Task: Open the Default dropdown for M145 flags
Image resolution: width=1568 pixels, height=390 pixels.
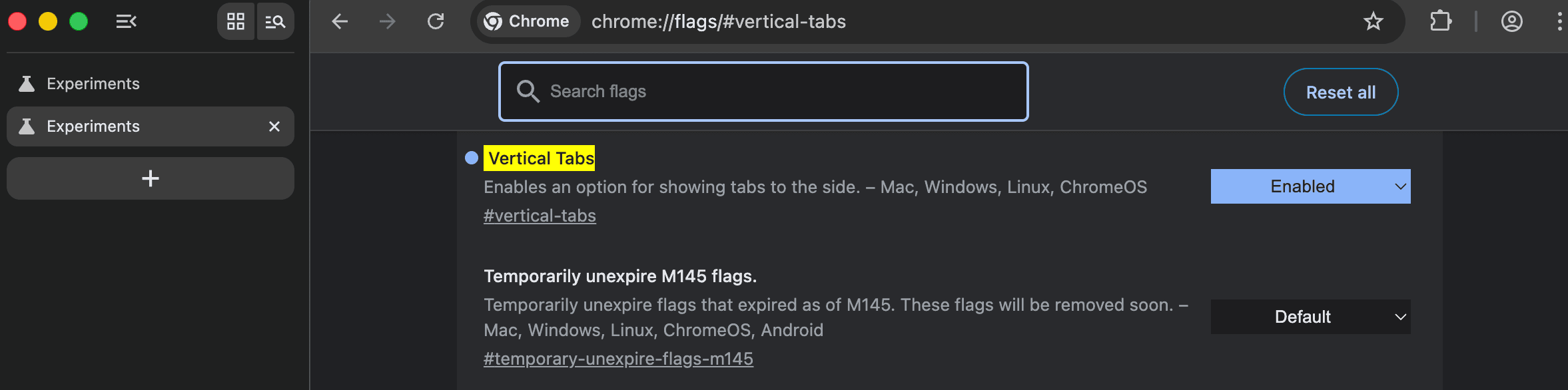Action: point(1309,316)
